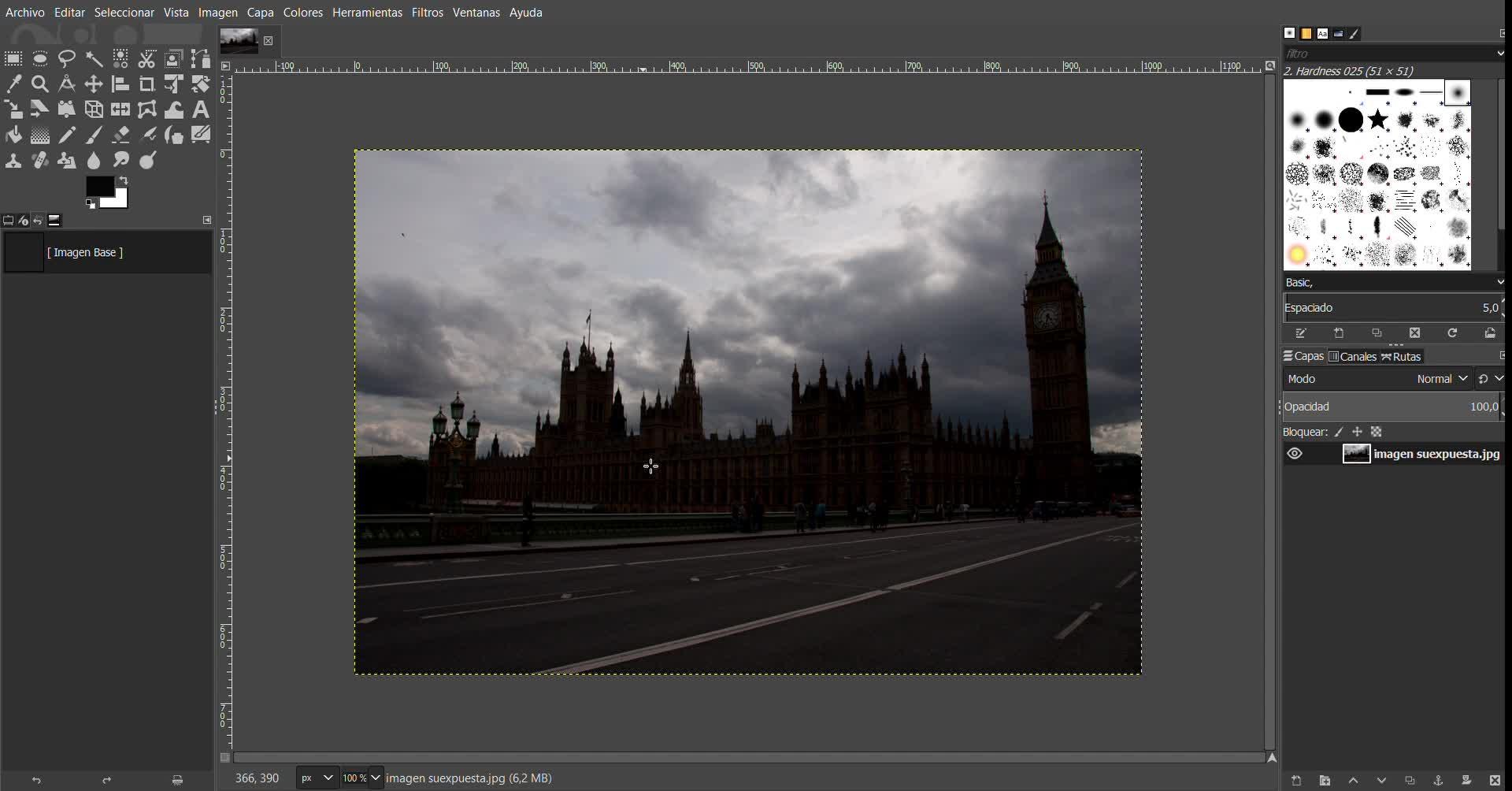Select the Scissors Select tool

[x=147, y=58]
